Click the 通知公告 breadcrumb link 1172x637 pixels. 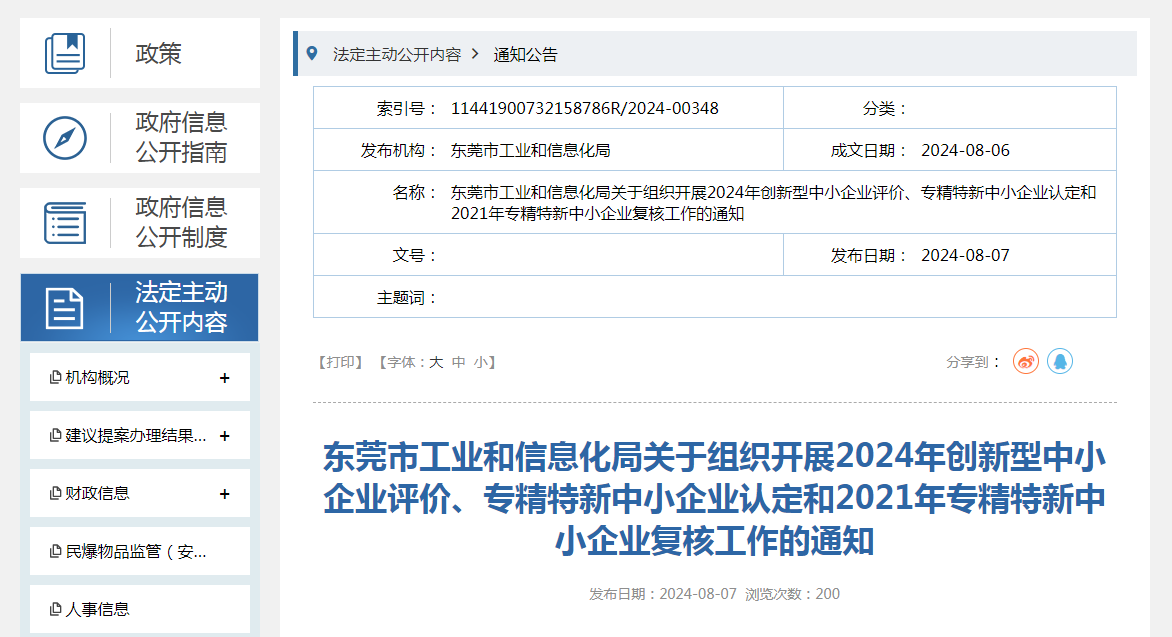coord(525,55)
